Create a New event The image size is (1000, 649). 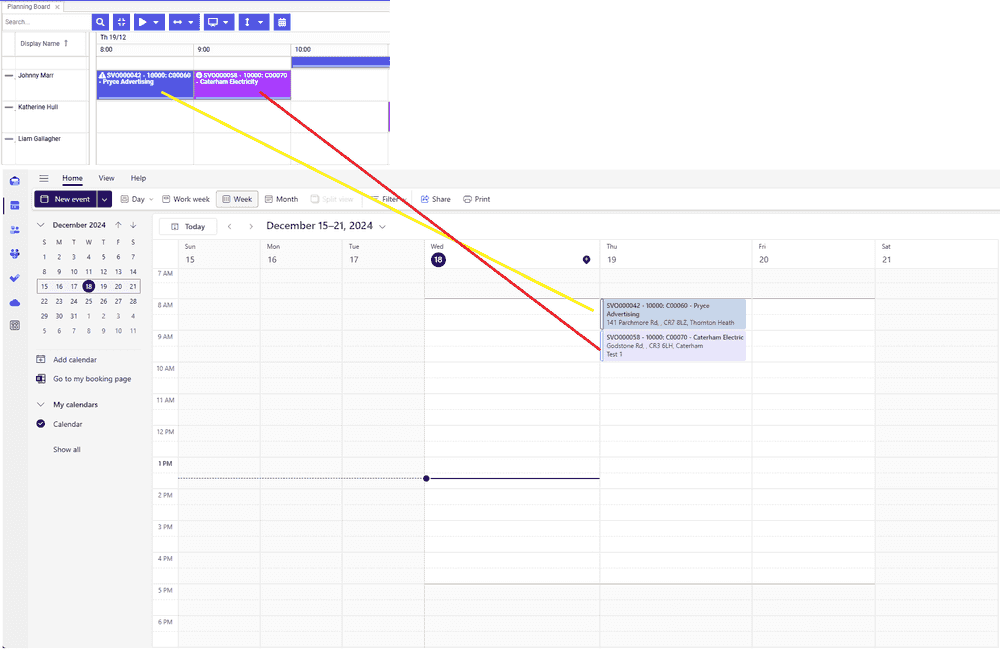tap(66, 200)
